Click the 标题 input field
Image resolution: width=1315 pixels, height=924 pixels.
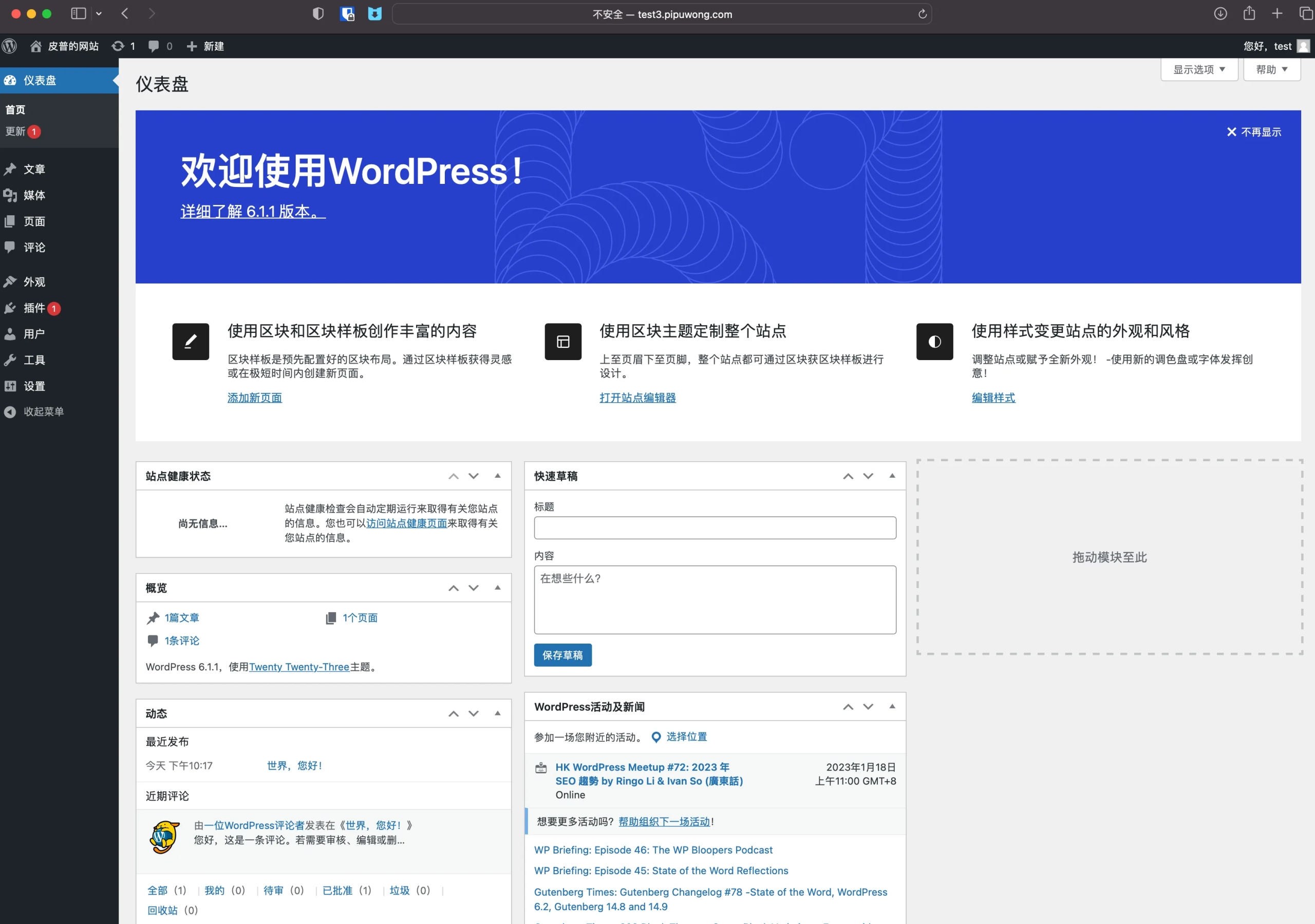(715, 527)
